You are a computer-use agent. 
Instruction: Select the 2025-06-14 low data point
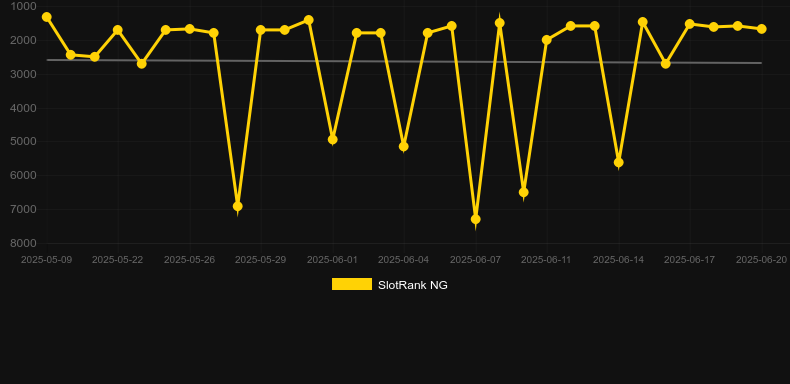pyautogui.click(x=619, y=162)
